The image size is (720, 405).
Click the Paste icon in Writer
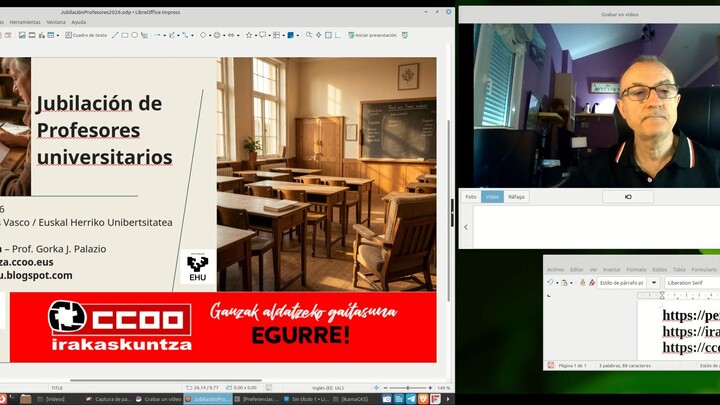tap(564, 283)
